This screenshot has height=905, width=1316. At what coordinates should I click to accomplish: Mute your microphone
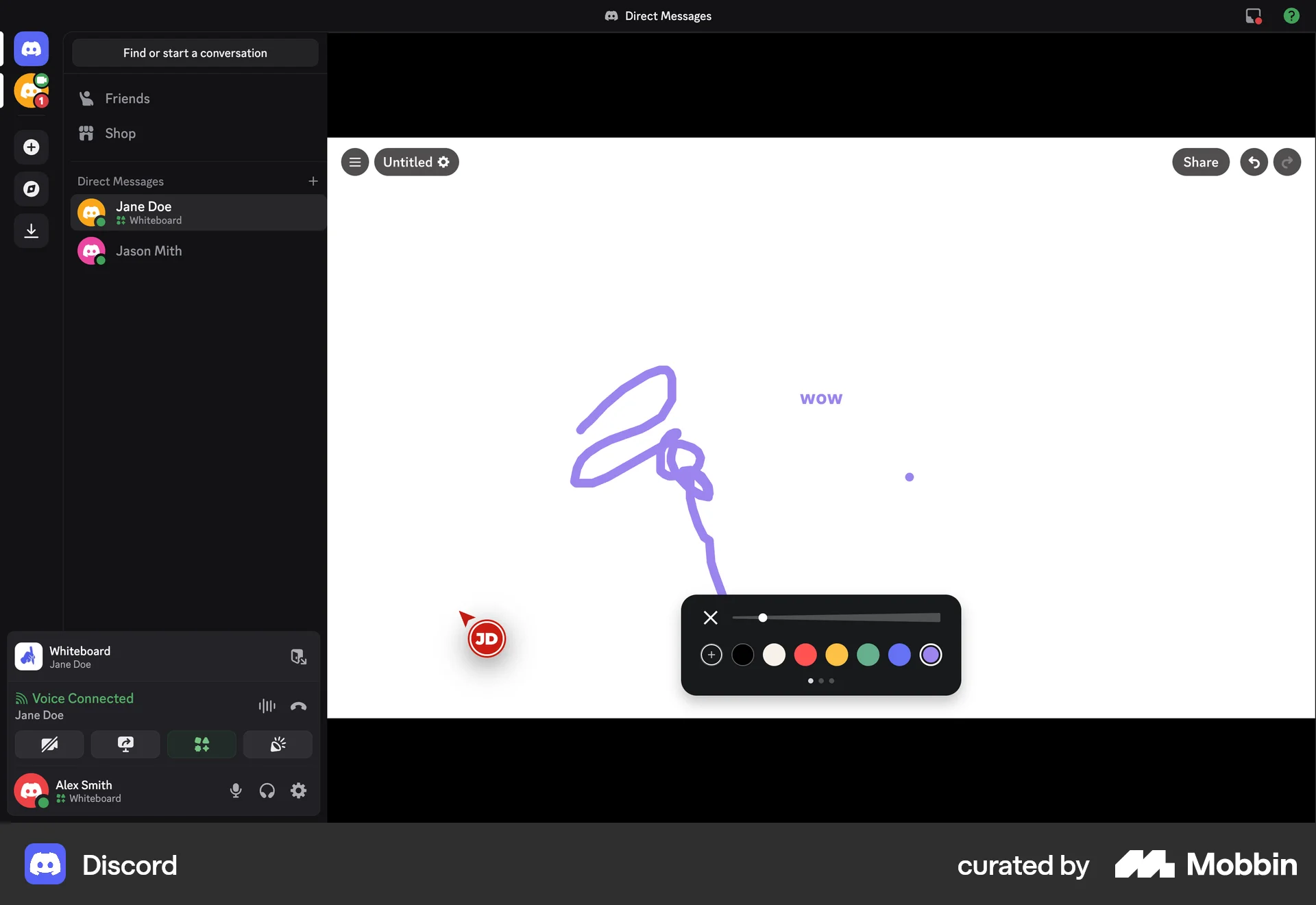tap(236, 791)
